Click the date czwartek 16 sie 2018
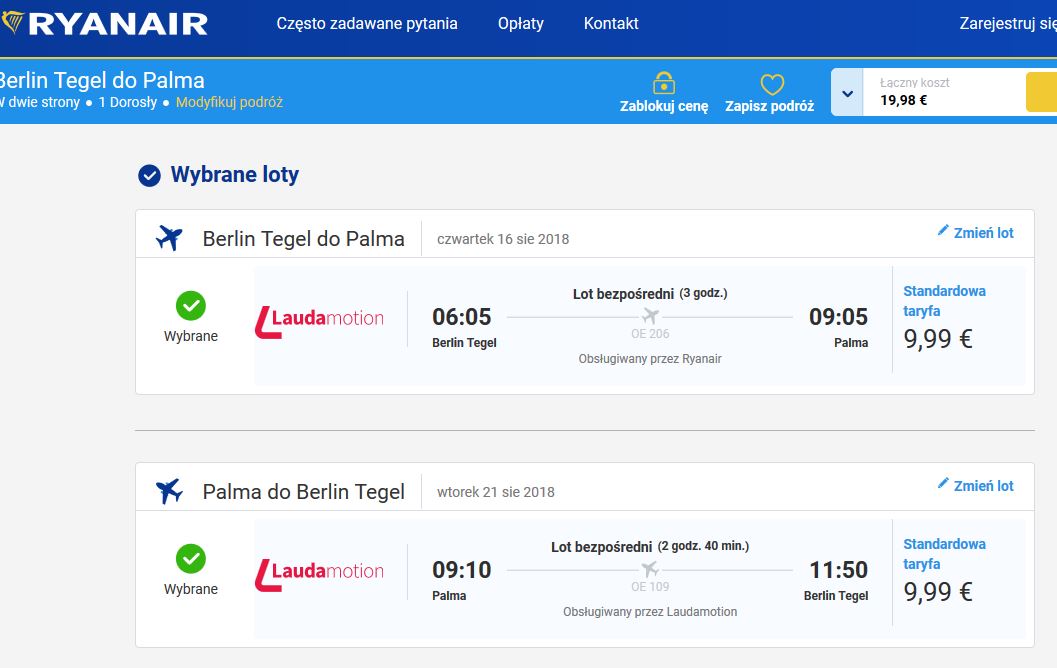The image size is (1057, 668). click(x=503, y=239)
